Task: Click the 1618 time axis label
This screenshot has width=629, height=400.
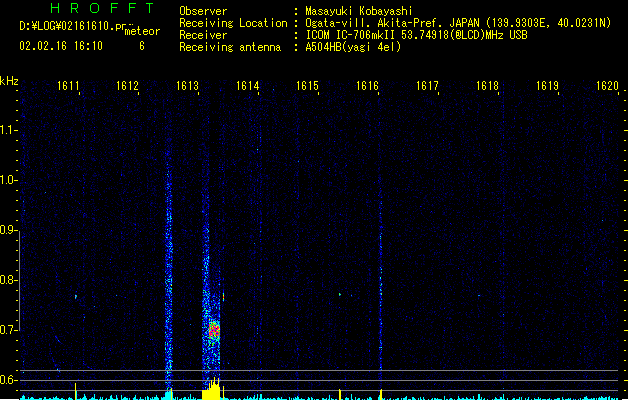Action: pyautogui.click(x=487, y=86)
